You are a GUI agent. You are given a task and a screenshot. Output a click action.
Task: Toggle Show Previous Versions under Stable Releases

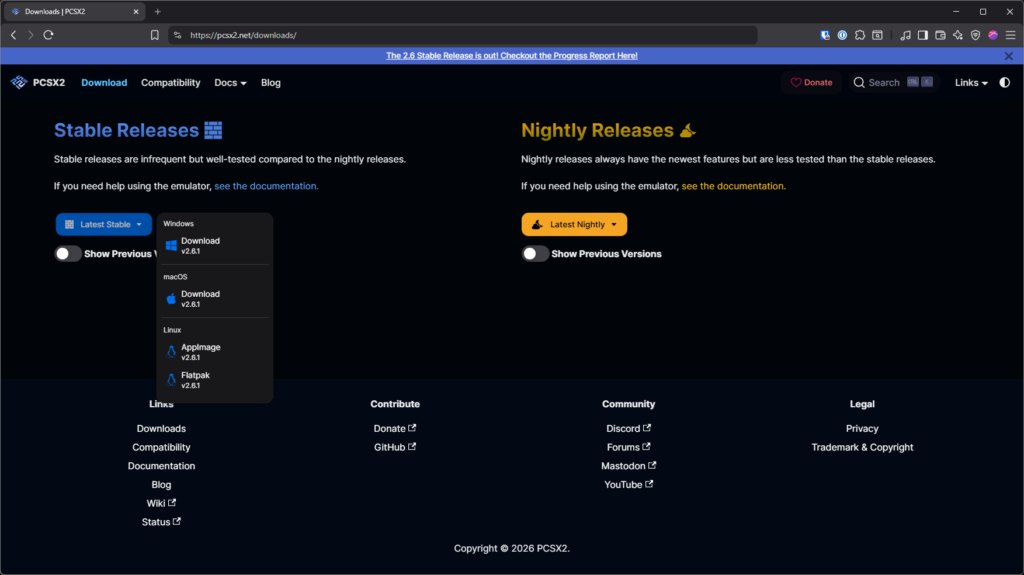(x=68, y=254)
